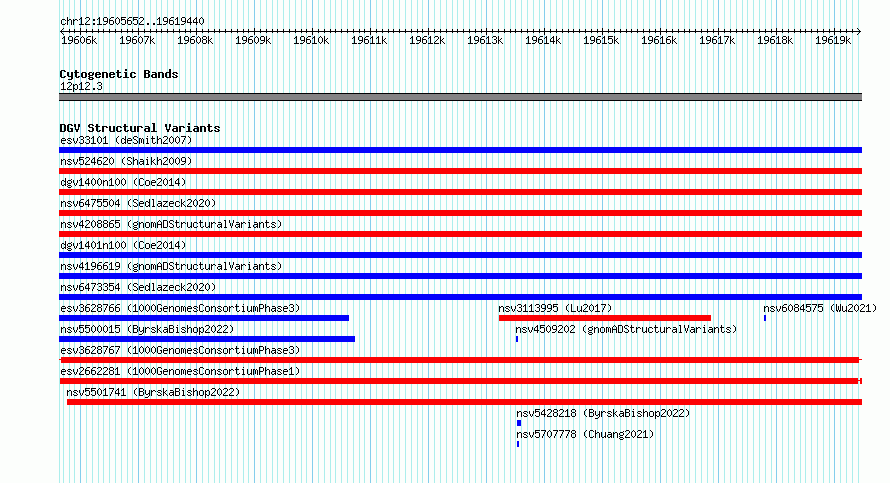Open nsv524620 (Shaikh2009) variant label
This screenshot has width=890, height=483.
126,161
